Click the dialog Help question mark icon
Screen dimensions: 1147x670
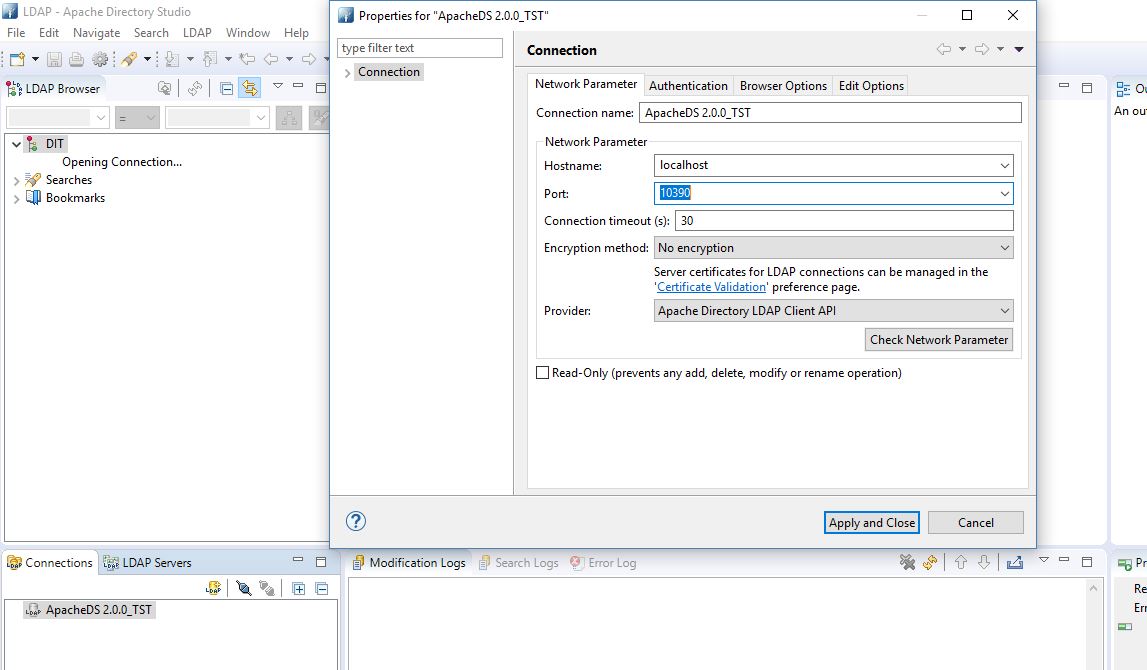(355, 521)
